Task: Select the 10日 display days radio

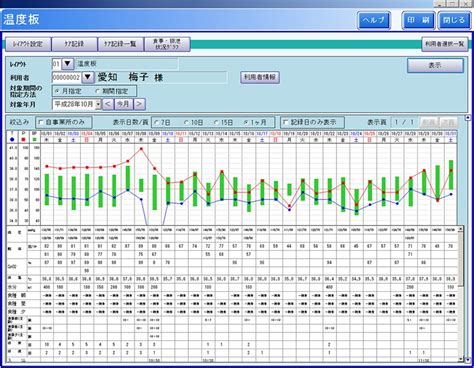Action: click(186, 123)
